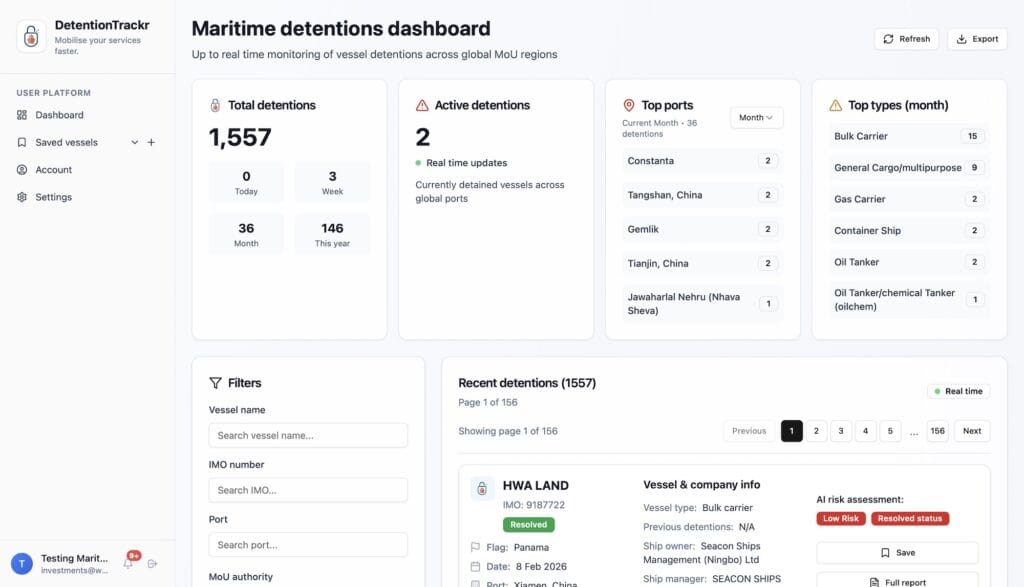Go to page 3 of detentions
1024x587 pixels.
(x=841, y=431)
